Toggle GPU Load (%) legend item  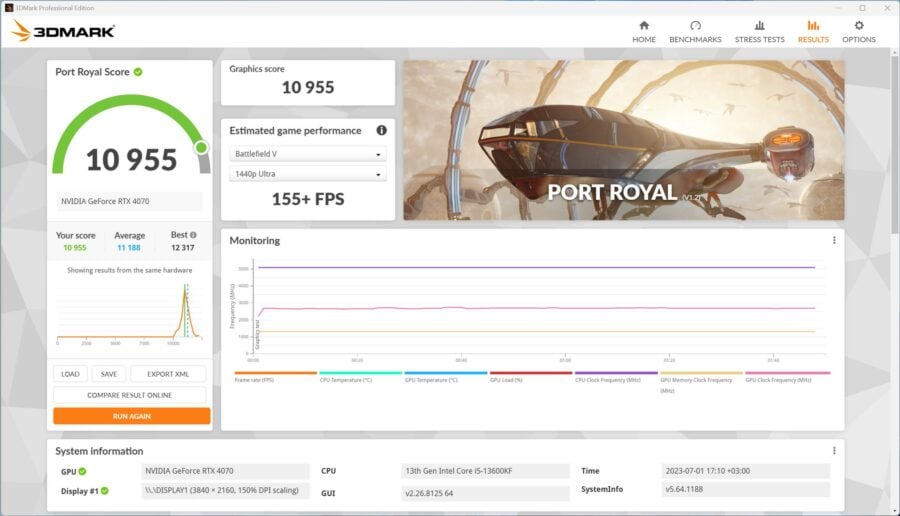[x=530, y=377]
